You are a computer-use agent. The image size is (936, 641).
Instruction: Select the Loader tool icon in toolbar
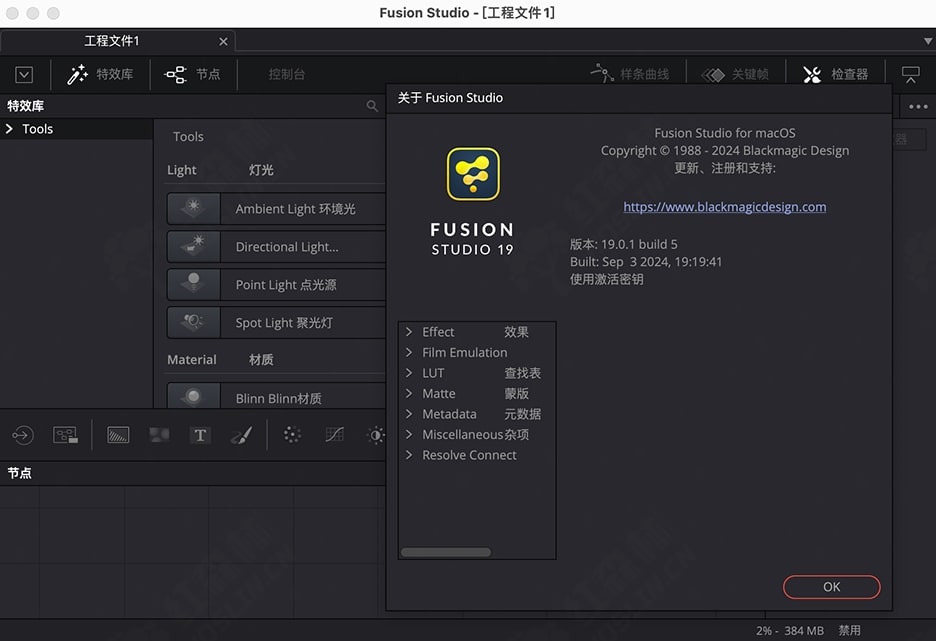click(x=23, y=435)
